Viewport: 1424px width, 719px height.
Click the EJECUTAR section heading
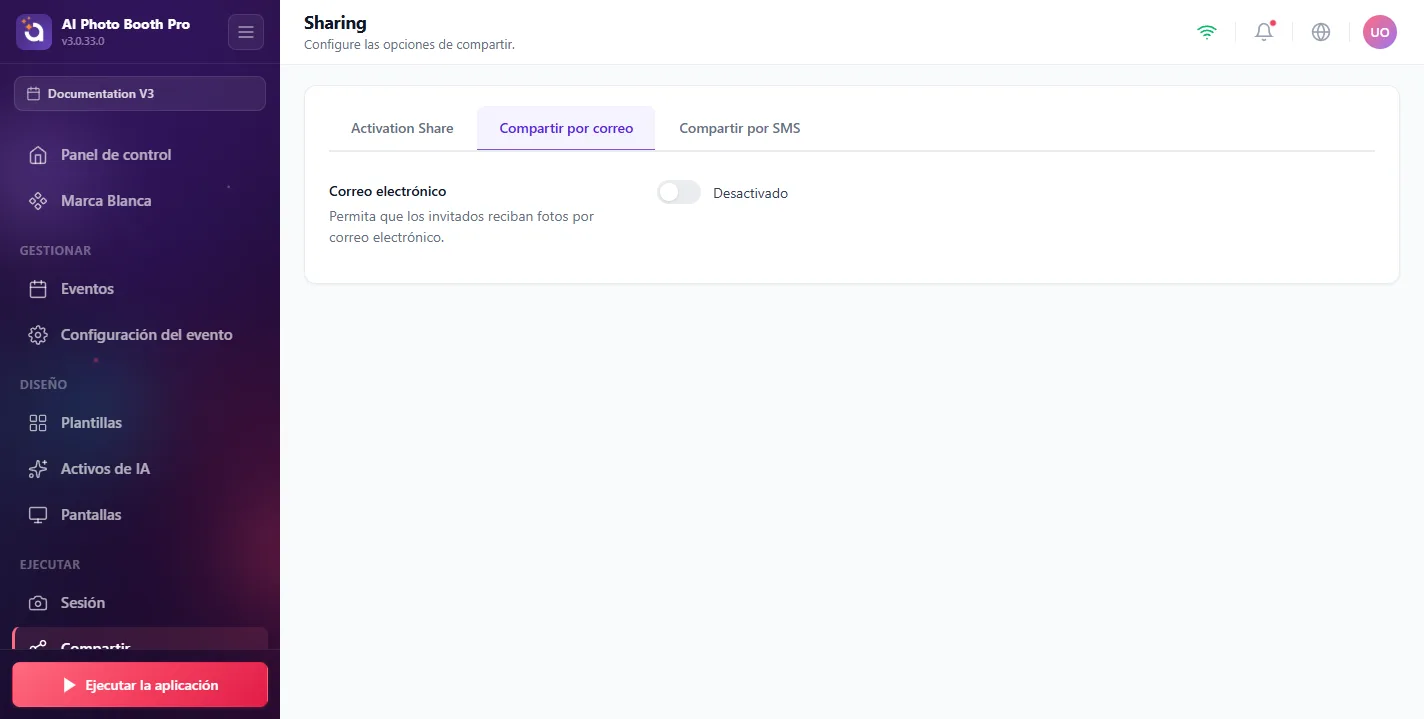point(50,565)
